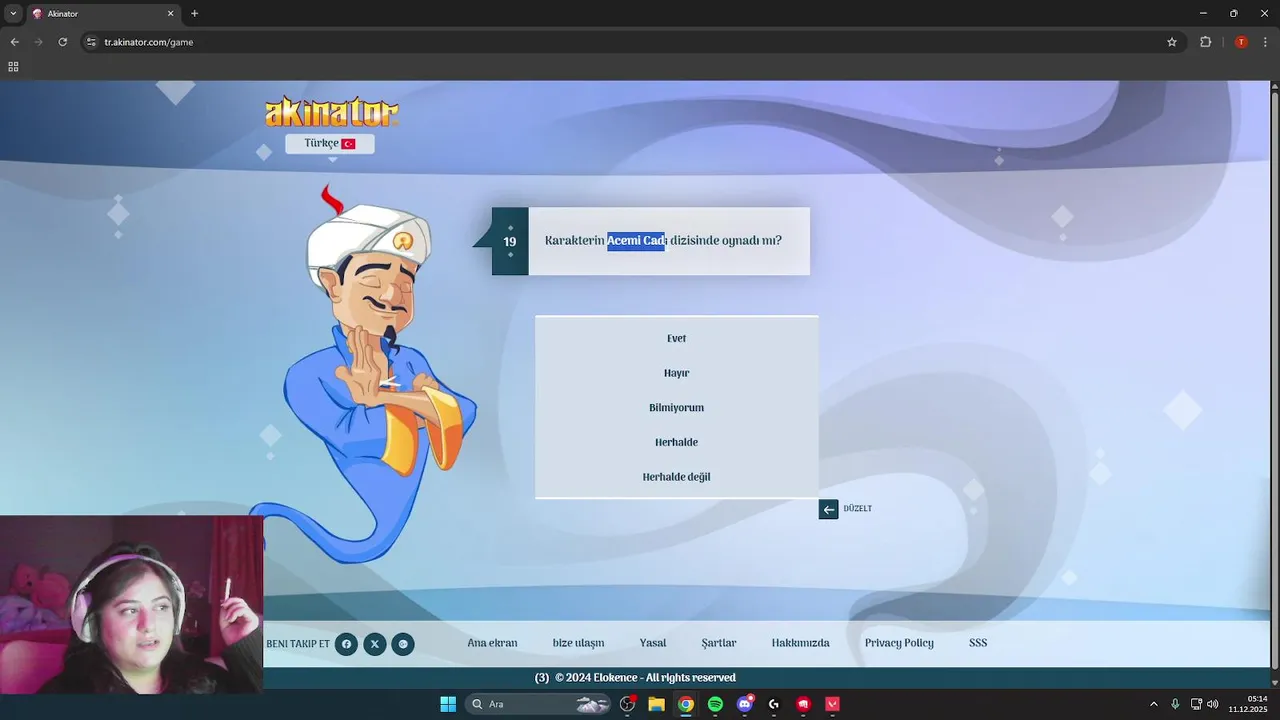View site information icon in address bar
The height and width of the screenshot is (720, 1280).
click(x=91, y=42)
